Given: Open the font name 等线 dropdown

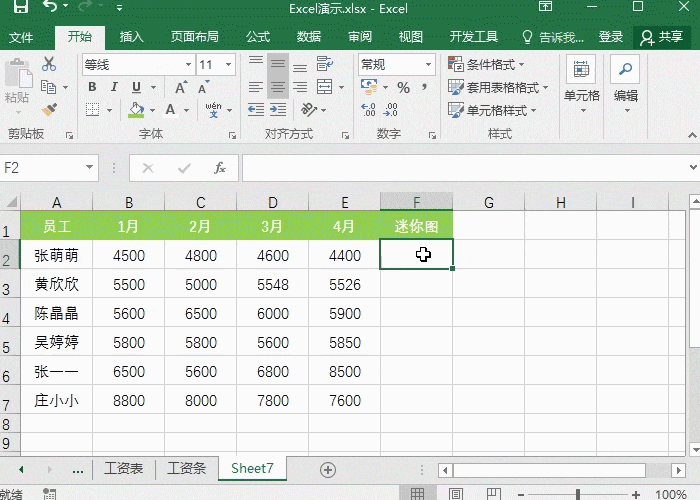Looking at the screenshot, I should [x=187, y=65].
